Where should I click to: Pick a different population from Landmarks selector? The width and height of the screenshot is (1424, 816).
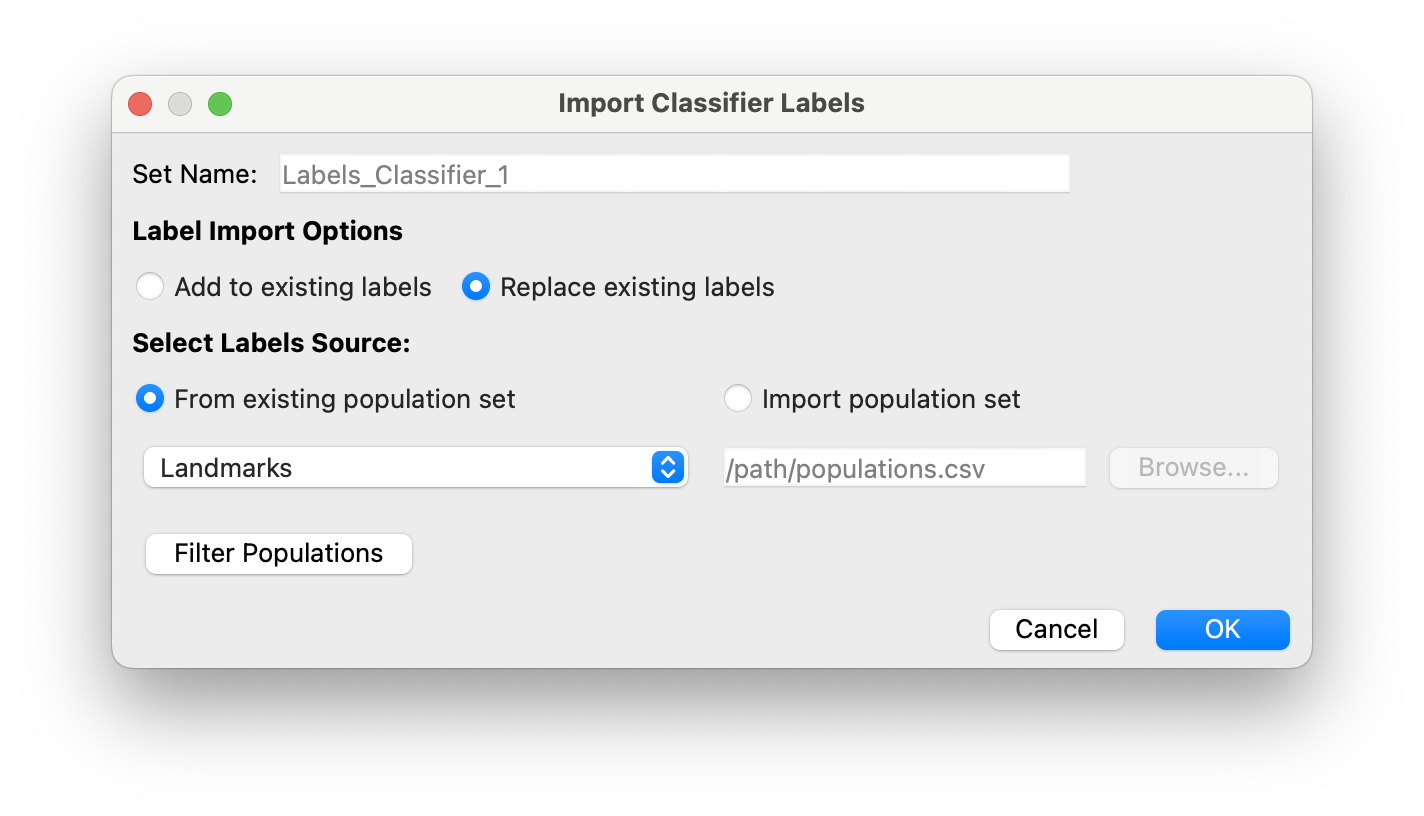point(416,467)
